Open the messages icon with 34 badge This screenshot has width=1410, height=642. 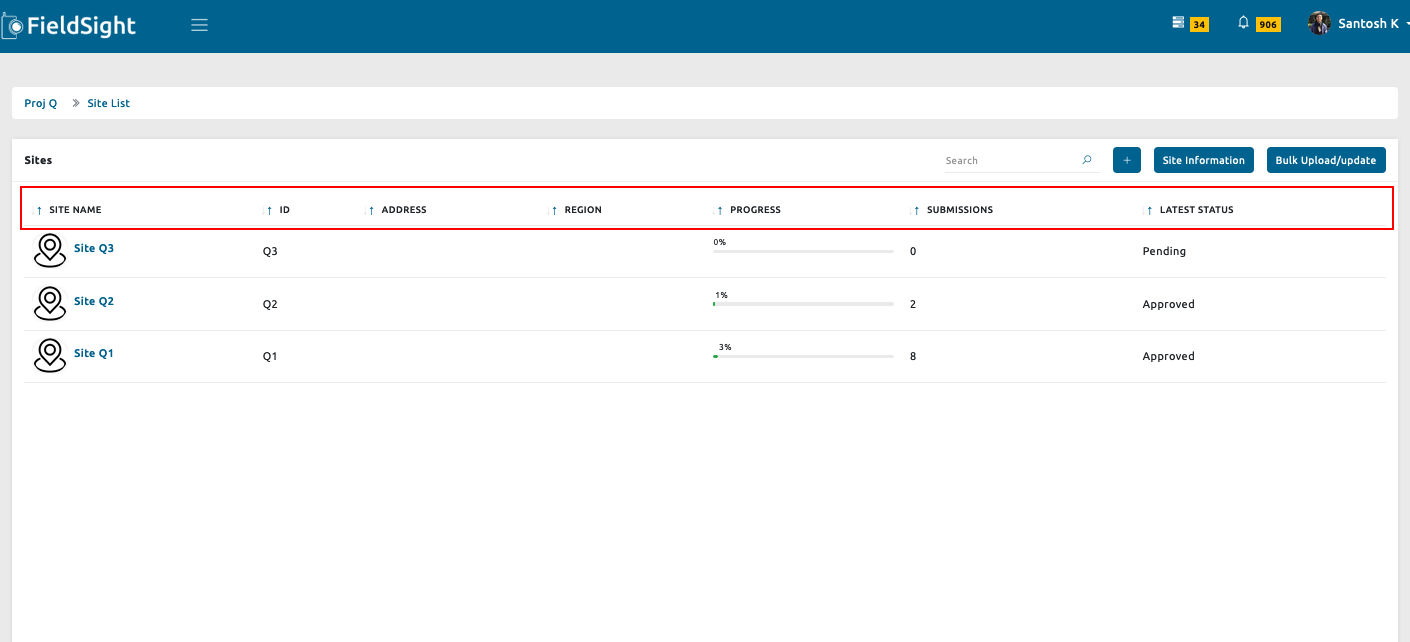[1180, 21]
